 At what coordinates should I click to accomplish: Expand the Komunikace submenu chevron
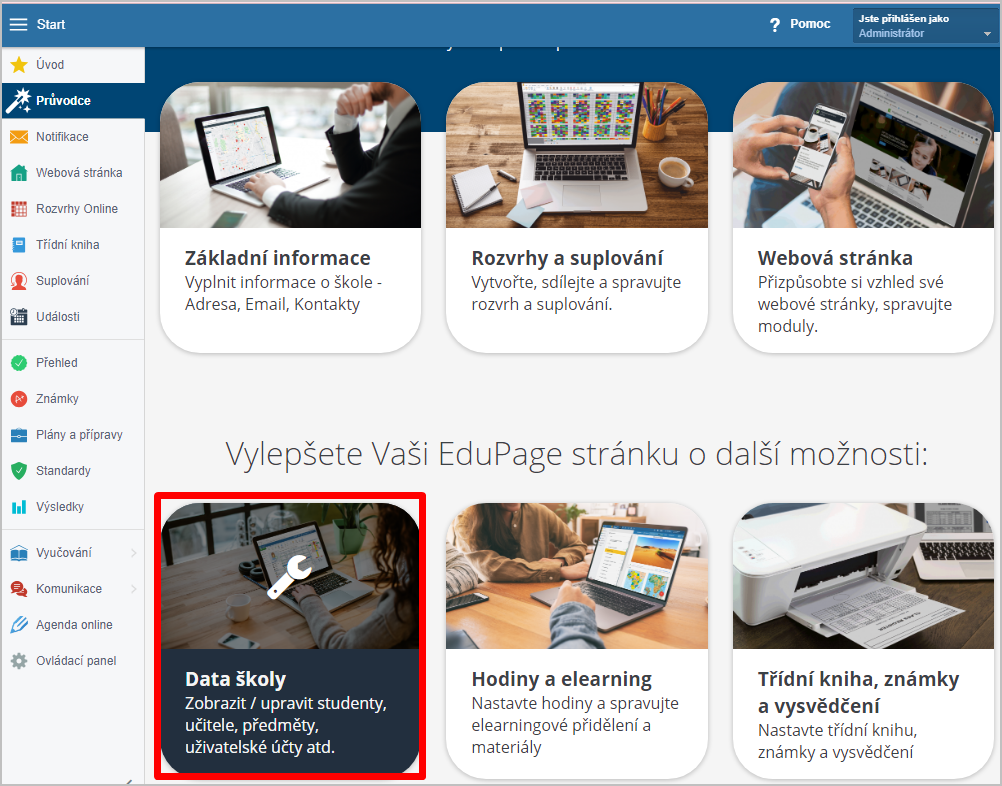tap(134, 589)
